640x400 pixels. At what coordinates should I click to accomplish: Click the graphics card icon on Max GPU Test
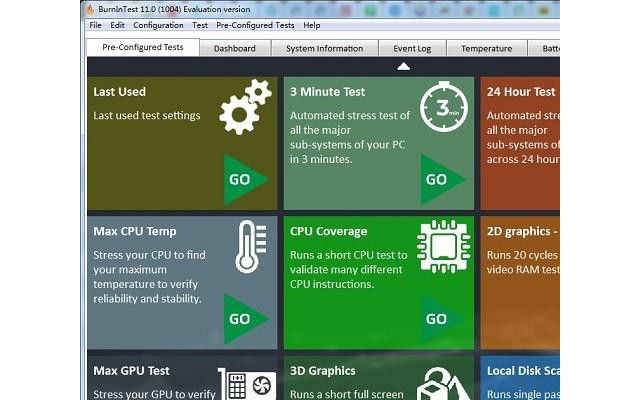(247, 384)
